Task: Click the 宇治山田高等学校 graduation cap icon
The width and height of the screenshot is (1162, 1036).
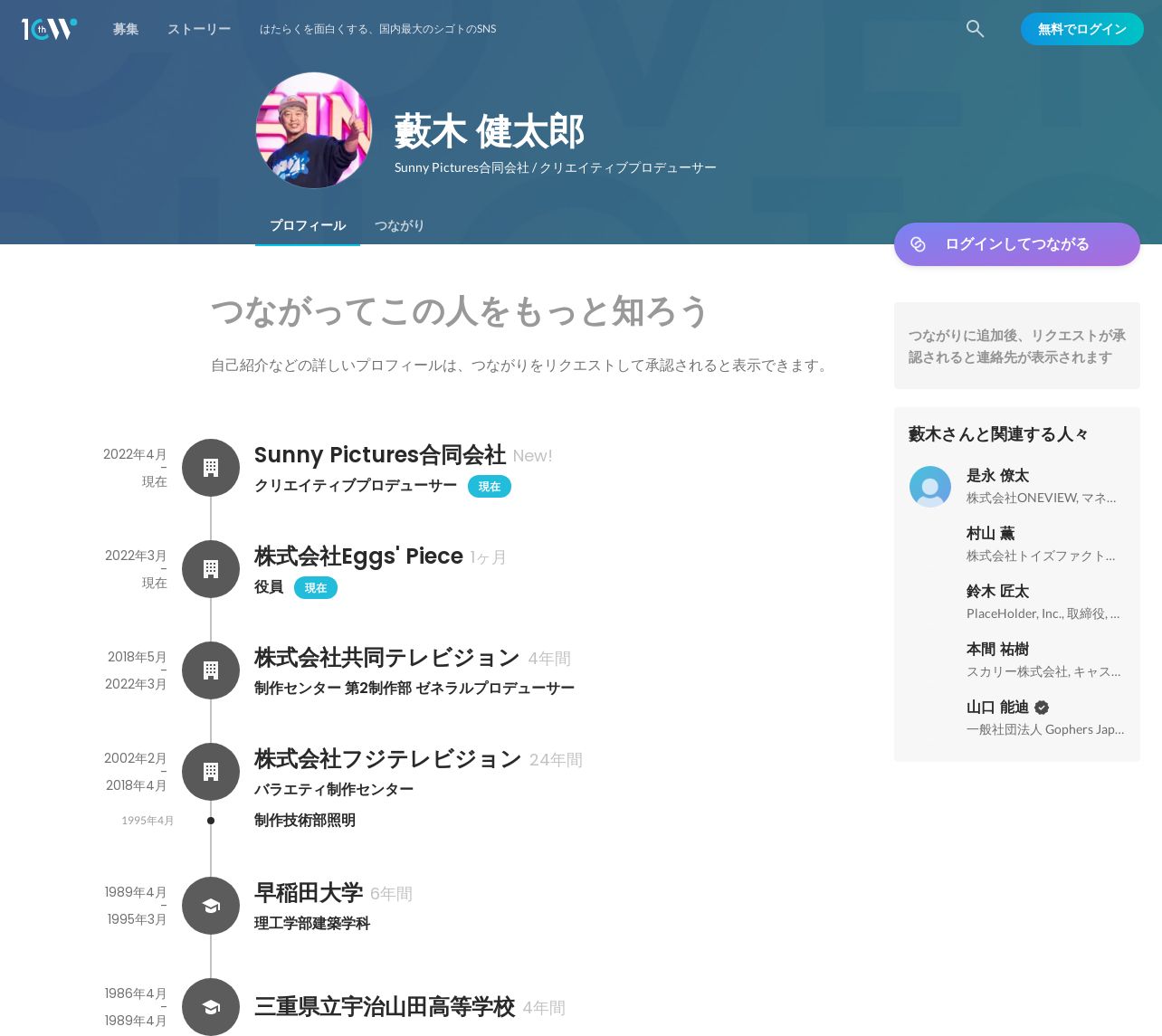Action: pyautogui.click(x=211, y=1007)
